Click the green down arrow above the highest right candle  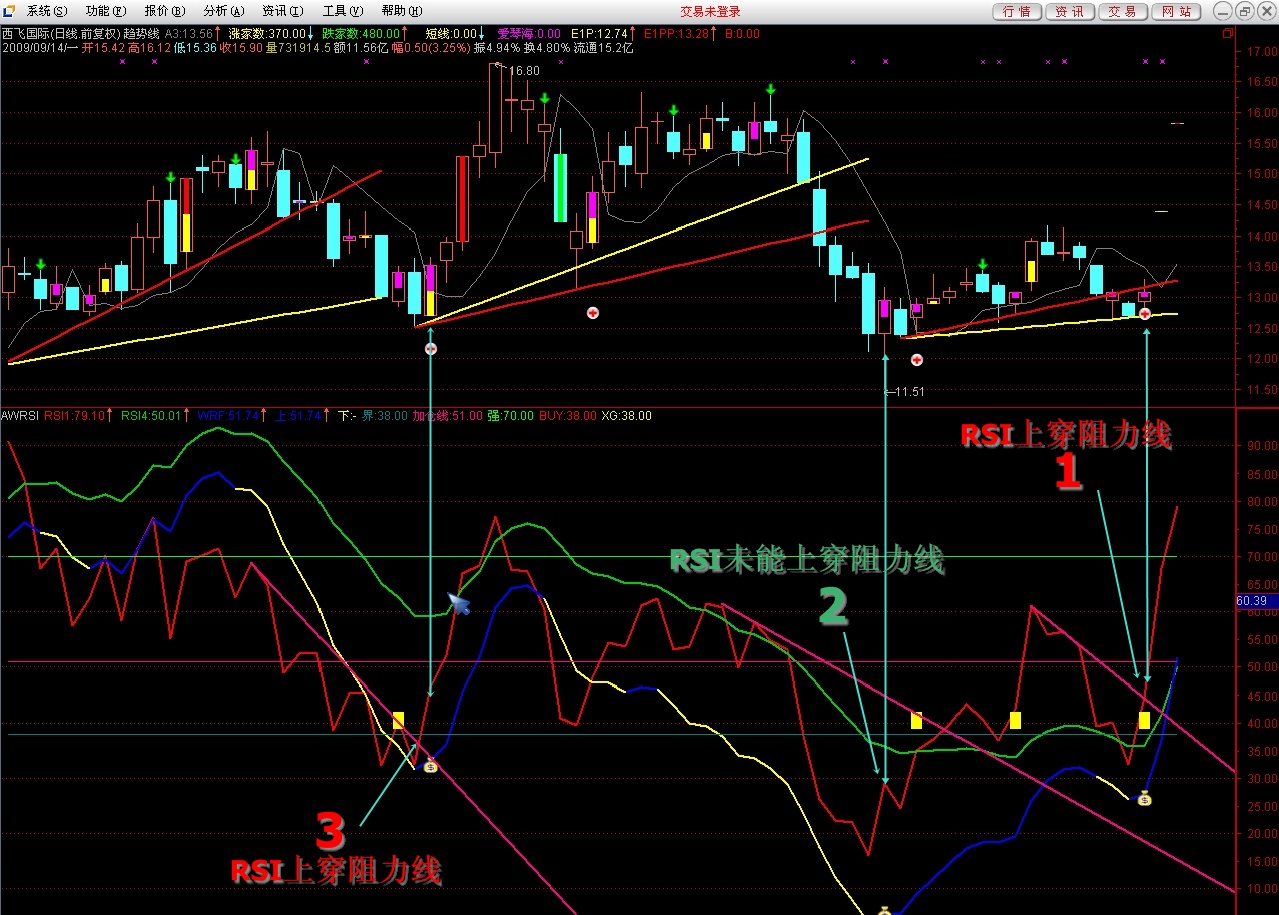coord(770,90)
